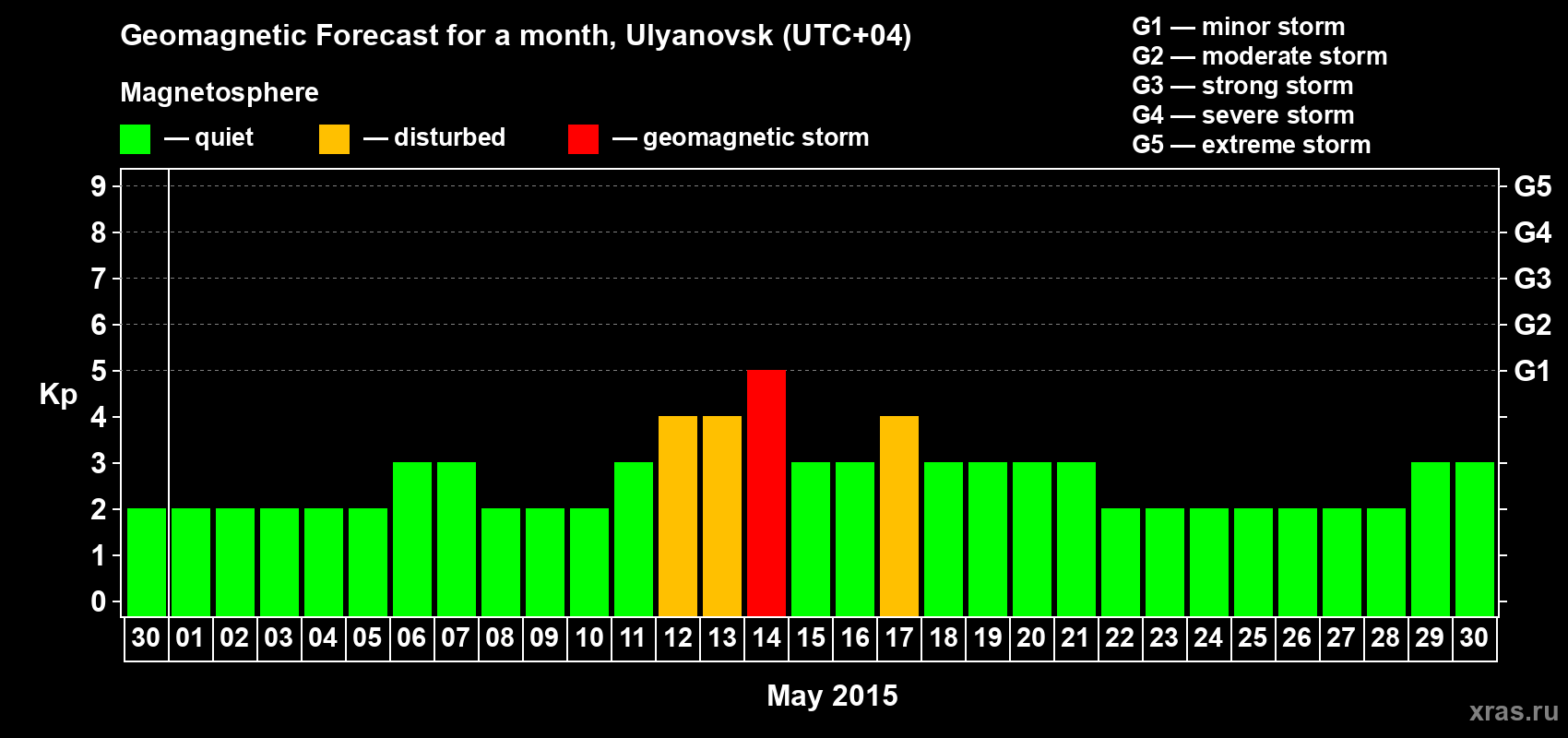Select the green bar for day 21
The image size is (1568, 738).
click(x=1076, y=539)
